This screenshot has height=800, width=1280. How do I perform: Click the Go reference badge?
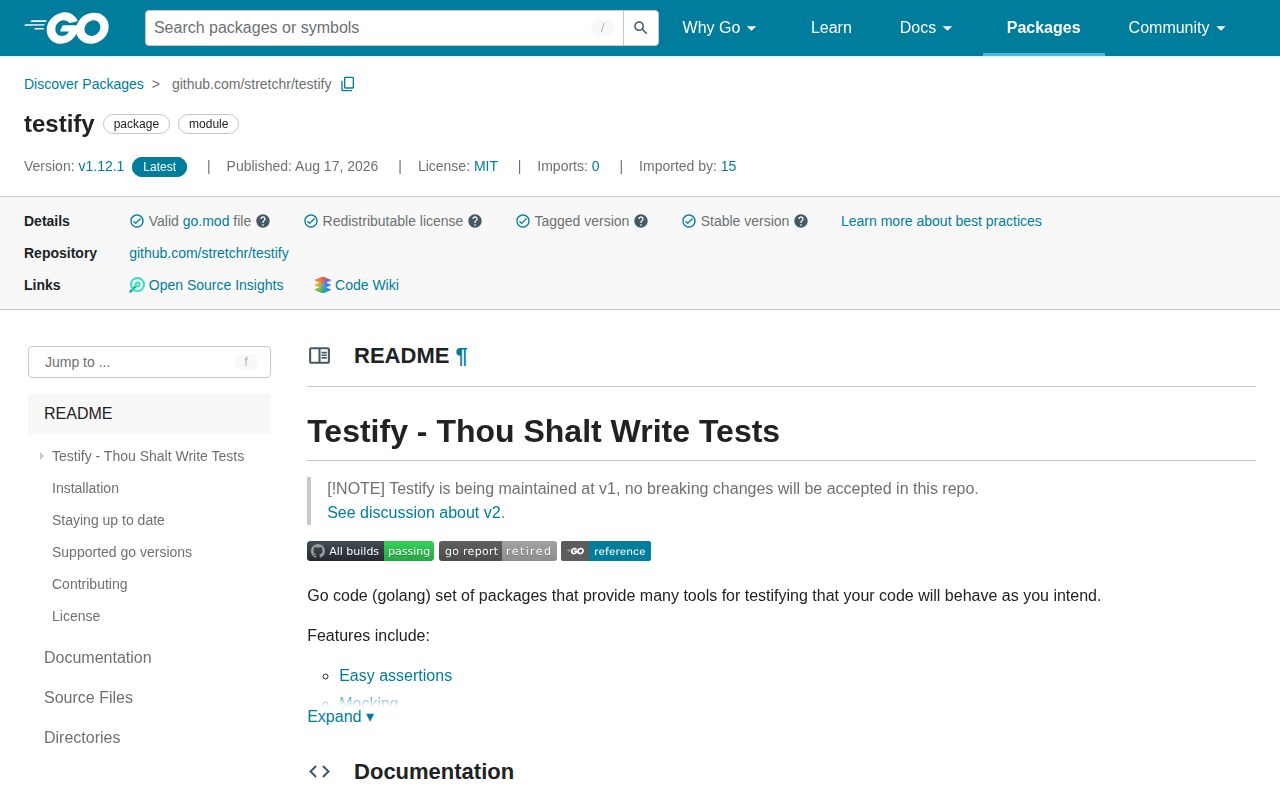pos(606,551)
